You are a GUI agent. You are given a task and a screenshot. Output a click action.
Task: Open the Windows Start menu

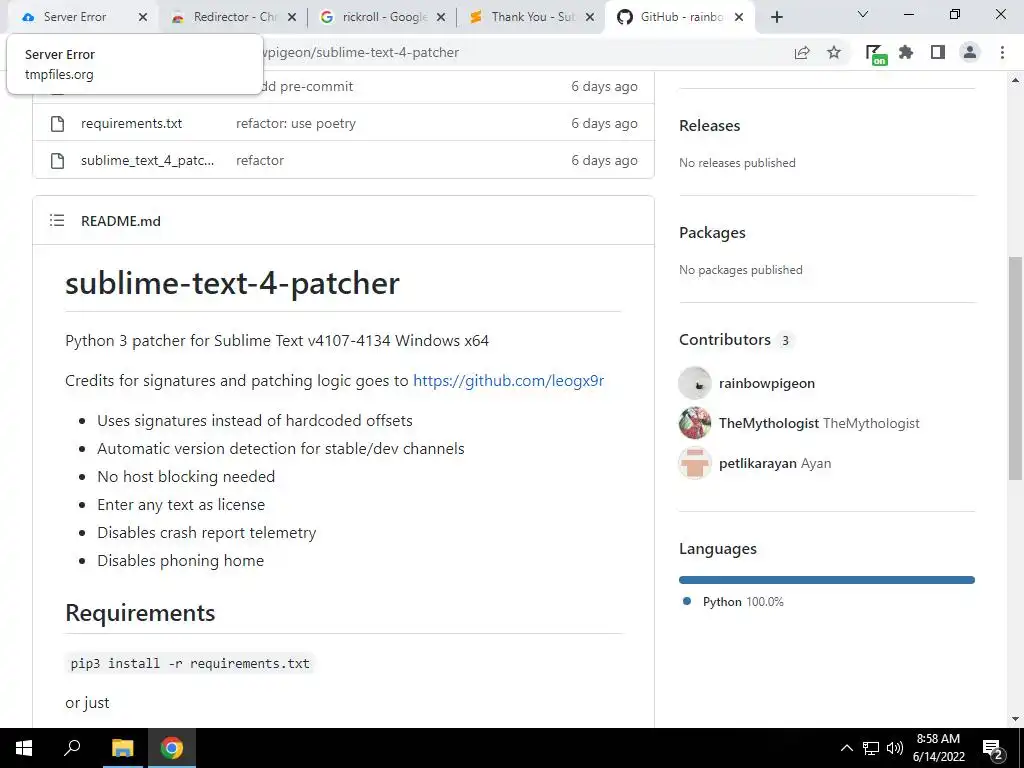tap(24, 748)
